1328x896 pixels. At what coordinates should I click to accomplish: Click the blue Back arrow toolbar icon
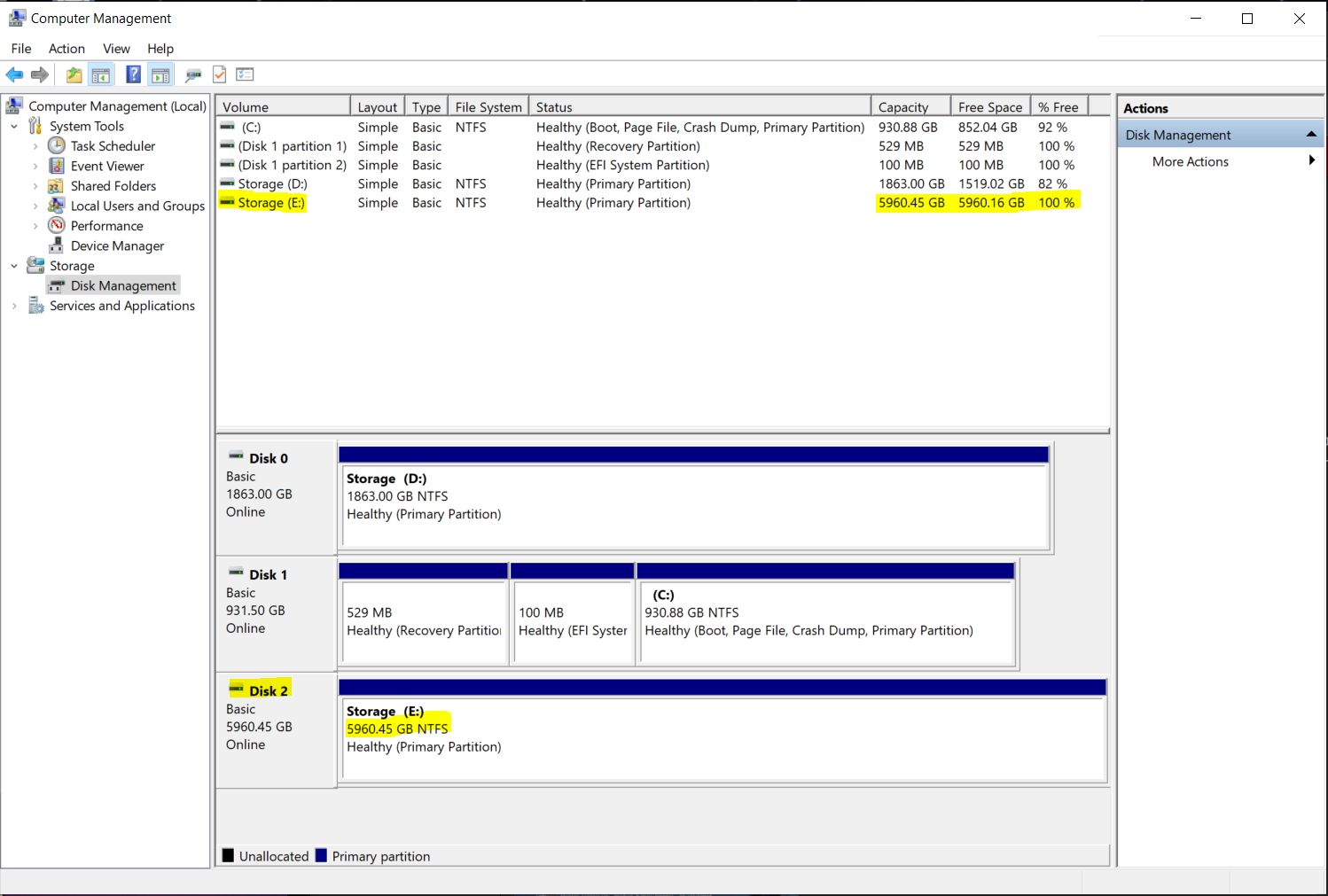pyautogui.click(x=14, y=75)
